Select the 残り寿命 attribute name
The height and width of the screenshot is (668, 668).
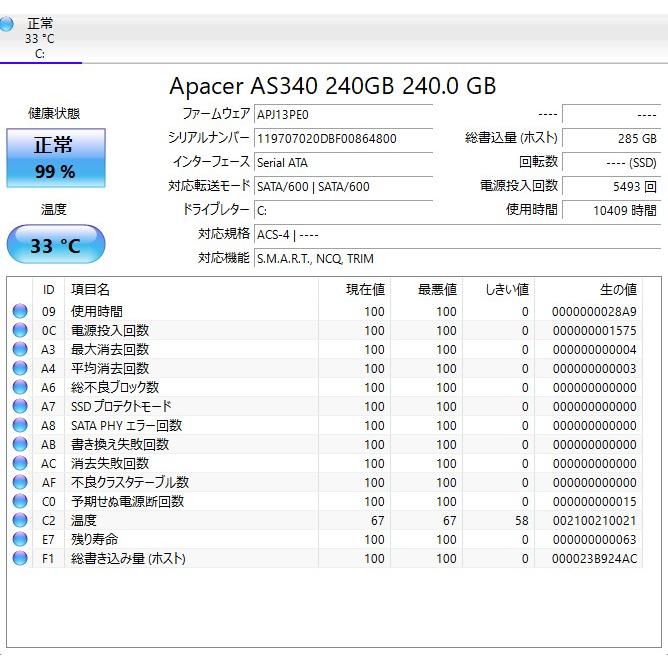pyautogui.click(x=94, y=539)
